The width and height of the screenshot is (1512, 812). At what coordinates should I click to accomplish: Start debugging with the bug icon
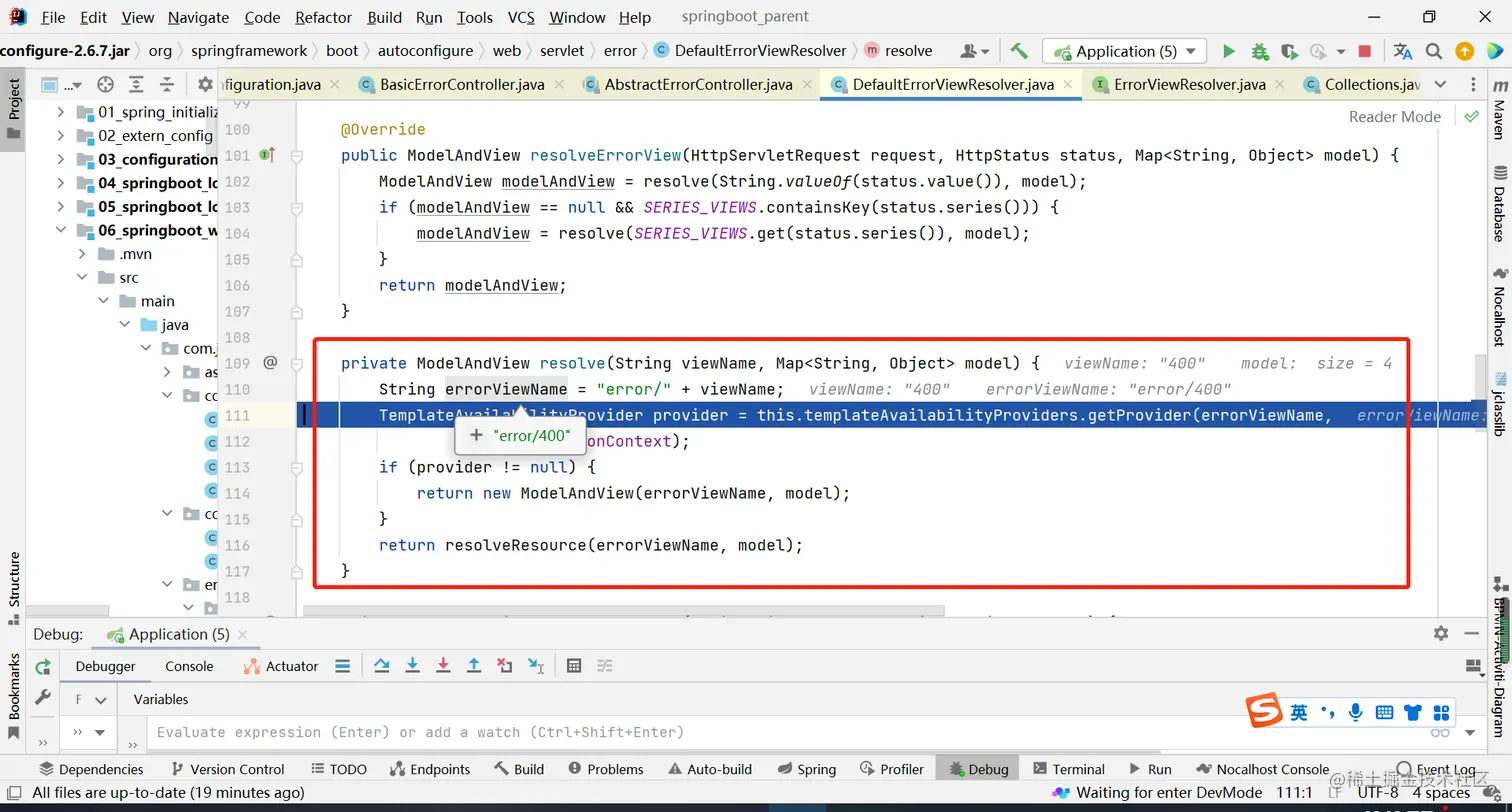(x=1259, y=51)
